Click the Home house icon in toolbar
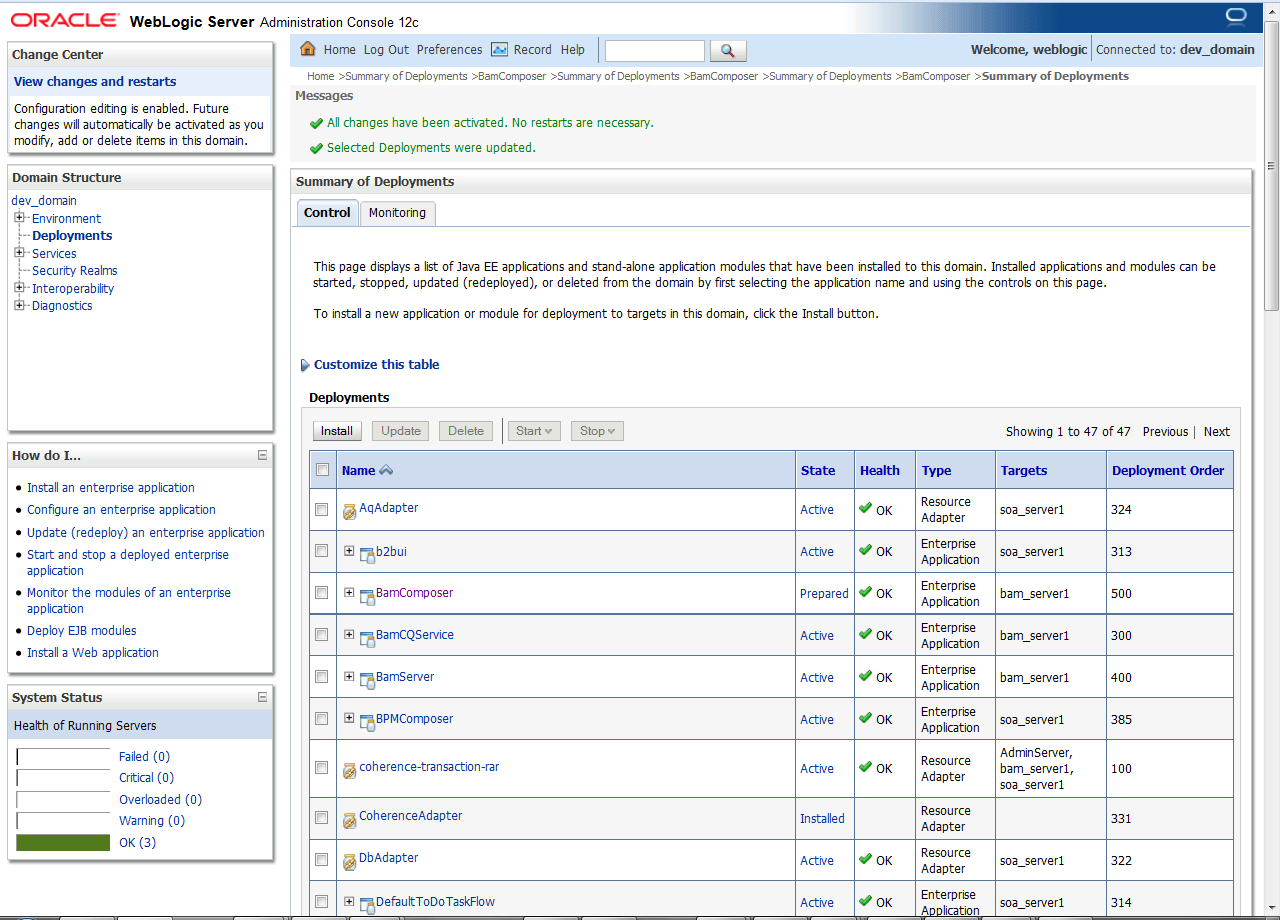 click(x=308, y=49)
